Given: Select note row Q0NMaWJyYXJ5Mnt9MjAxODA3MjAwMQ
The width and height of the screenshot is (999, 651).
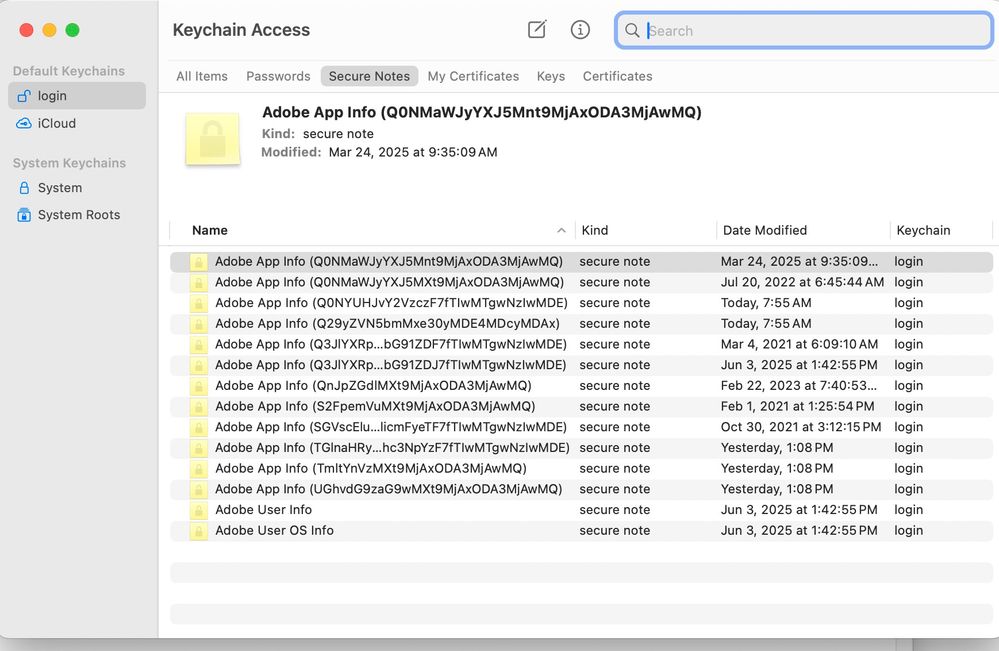Looking at the screenshot, I should [x=581, y=262].
